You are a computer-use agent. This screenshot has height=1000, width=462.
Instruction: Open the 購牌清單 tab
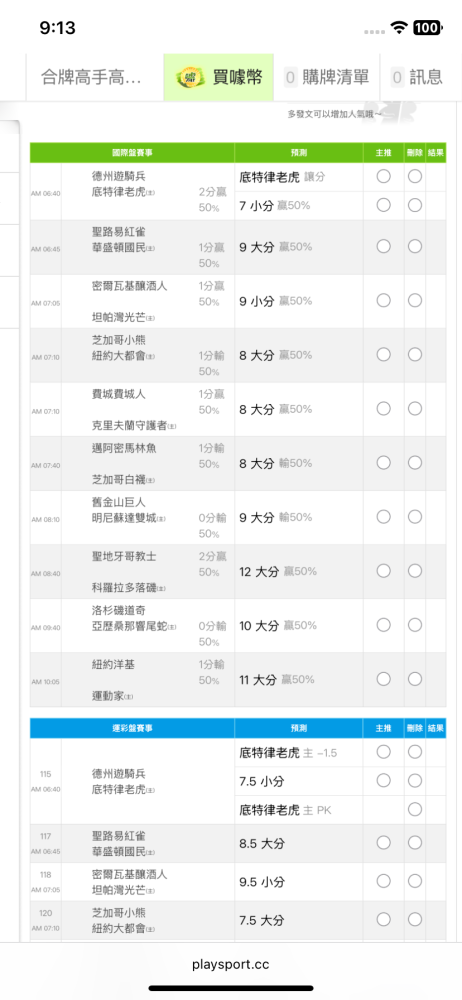(327, 77)
